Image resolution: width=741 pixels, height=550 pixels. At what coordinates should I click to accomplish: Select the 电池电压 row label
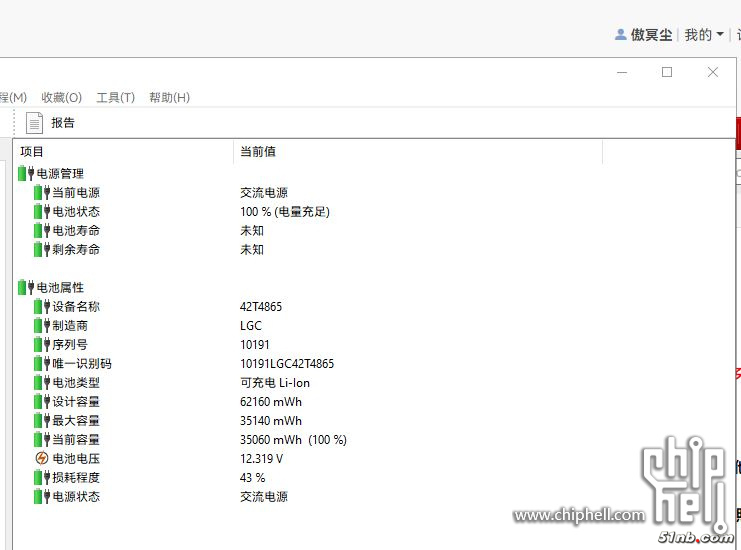pos(76,458)
